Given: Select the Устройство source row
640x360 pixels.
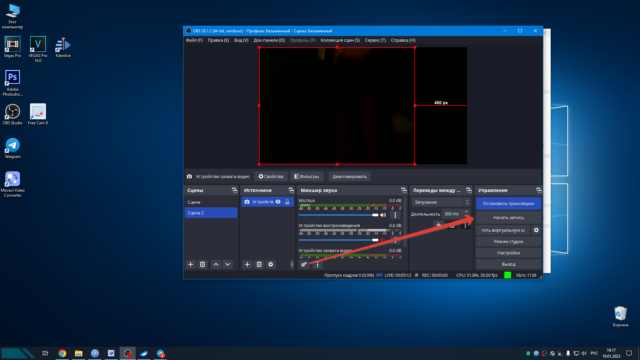Looking at the screenshot, I should coord(267,202).
